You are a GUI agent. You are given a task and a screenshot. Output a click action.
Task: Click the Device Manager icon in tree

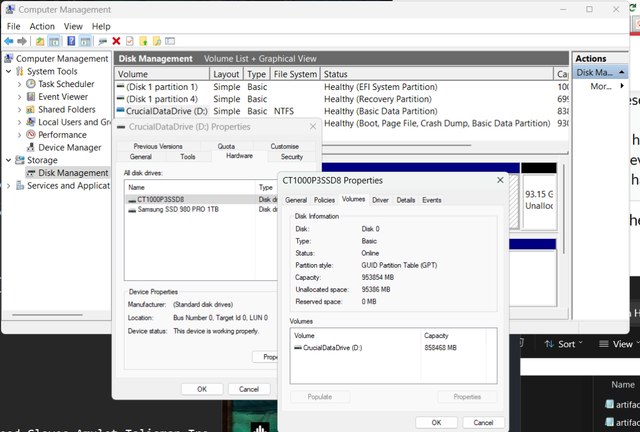[31, 147]
